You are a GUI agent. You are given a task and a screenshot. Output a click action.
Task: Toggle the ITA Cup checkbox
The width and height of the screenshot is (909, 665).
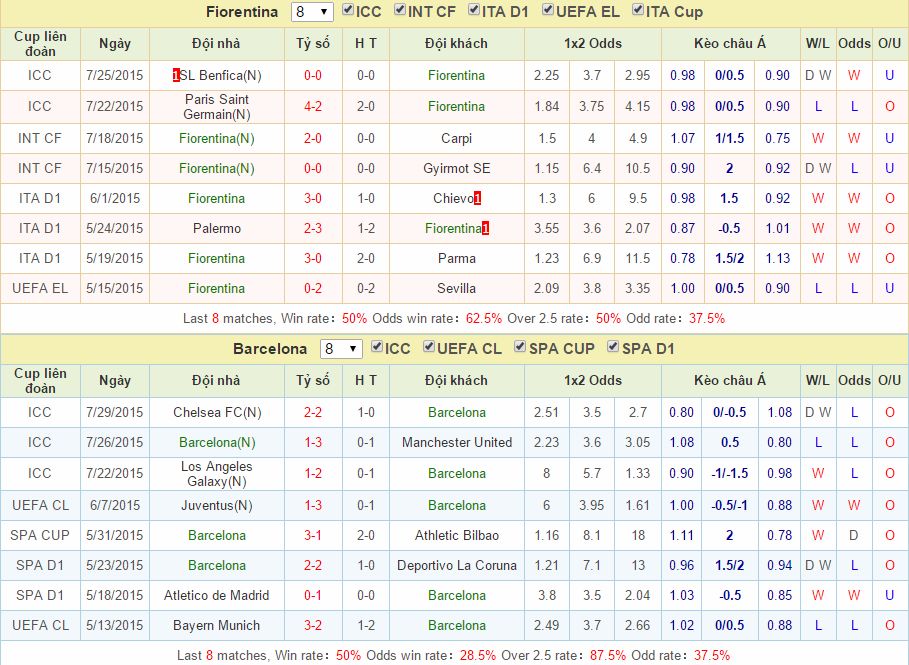click(638, 10)
